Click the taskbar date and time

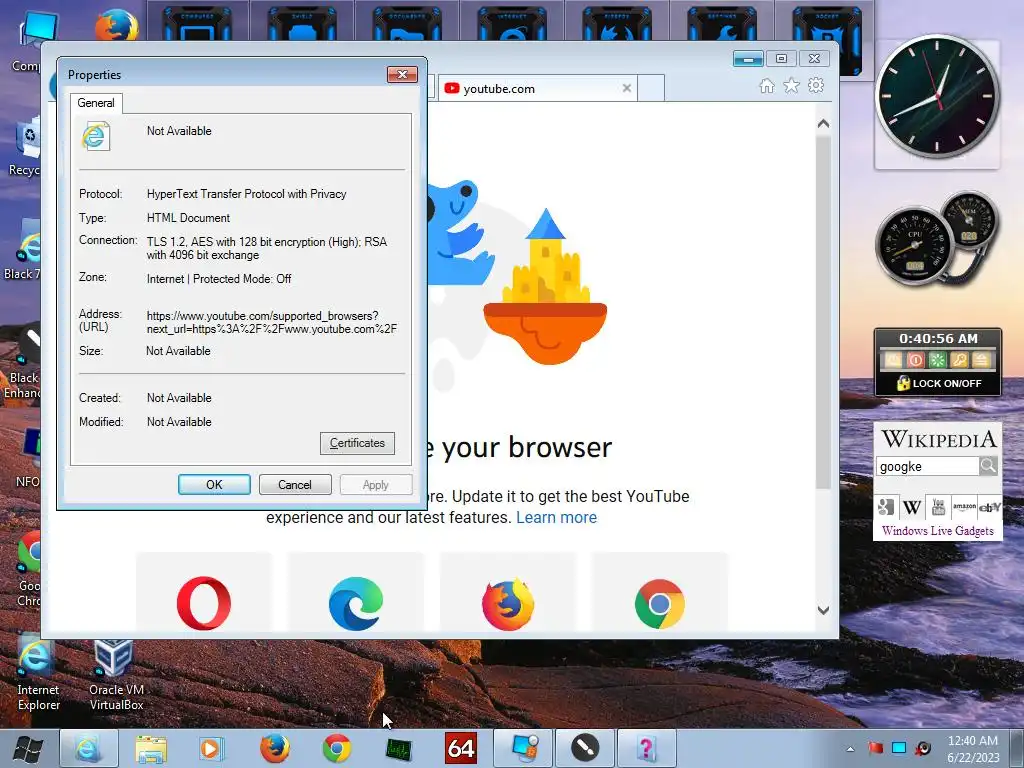(x=973, y=748)
